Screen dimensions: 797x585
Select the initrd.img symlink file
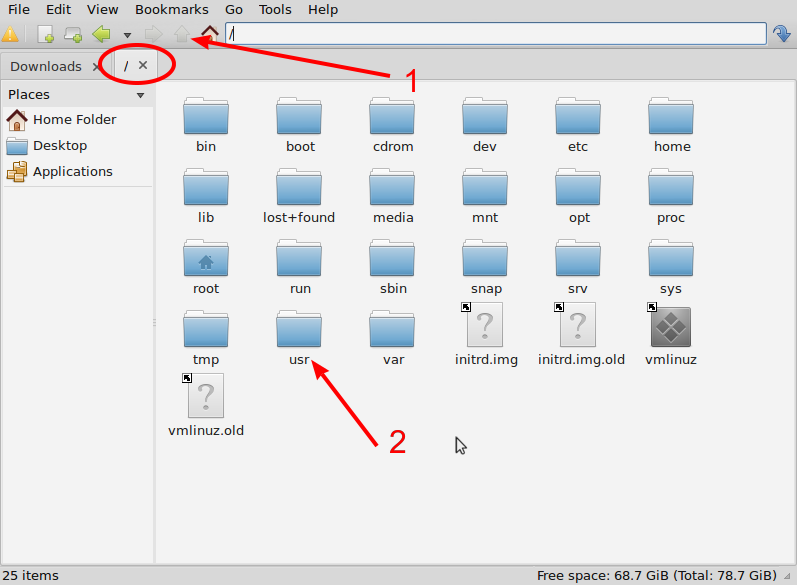(x=482, y=325)
